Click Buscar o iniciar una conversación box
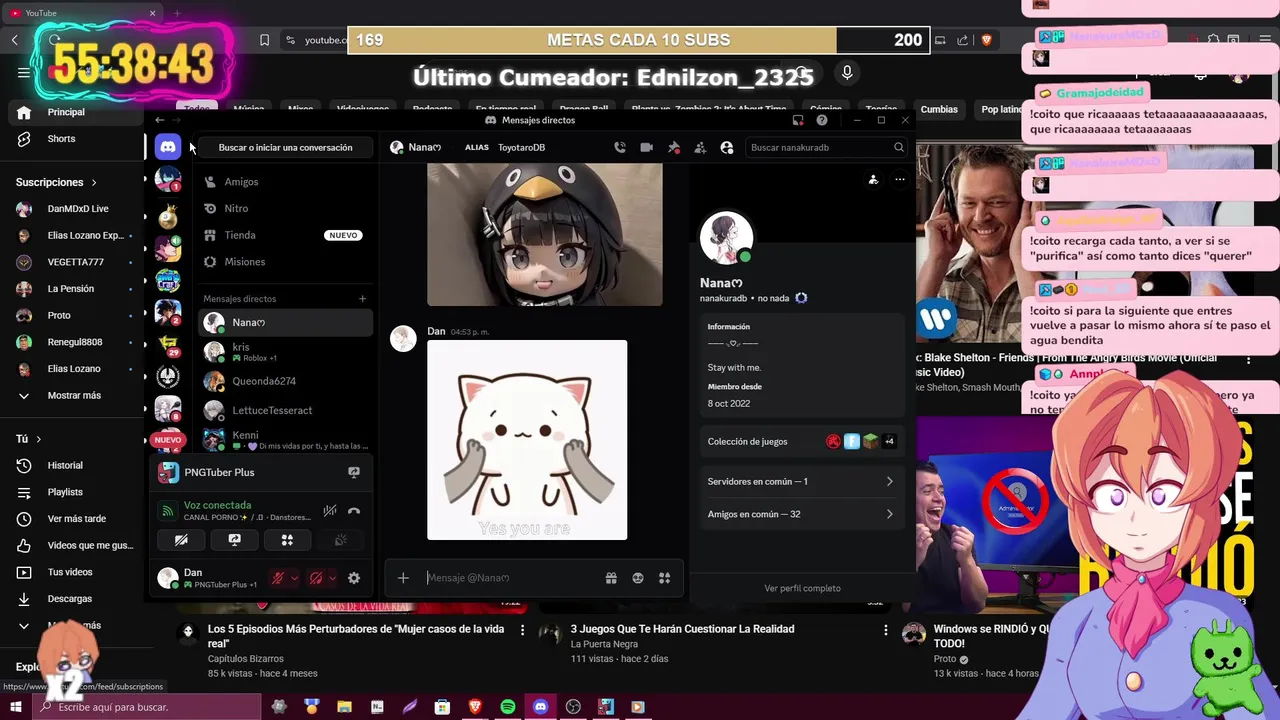The height and width of the screenshot is (720, 1280). pos(285,147)
